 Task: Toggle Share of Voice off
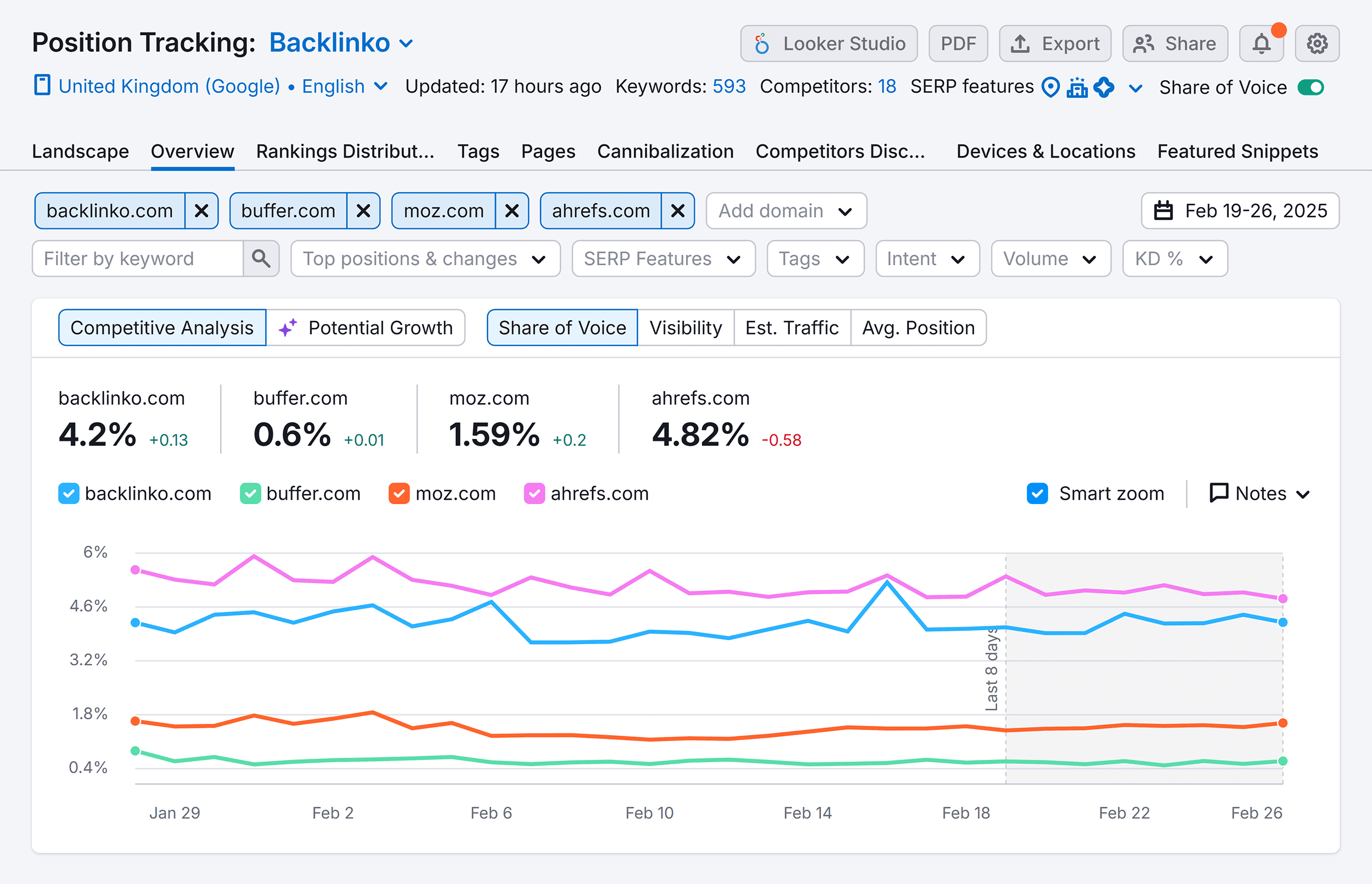1311,87
